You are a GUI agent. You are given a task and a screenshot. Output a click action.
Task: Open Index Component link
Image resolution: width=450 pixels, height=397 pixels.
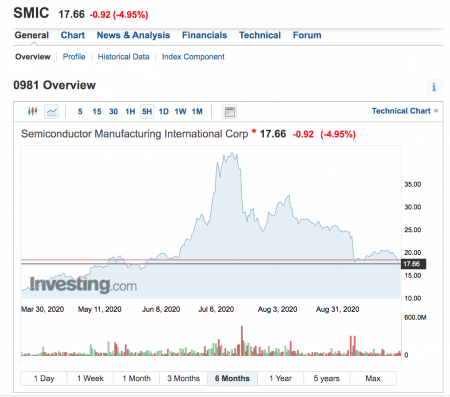193,57
